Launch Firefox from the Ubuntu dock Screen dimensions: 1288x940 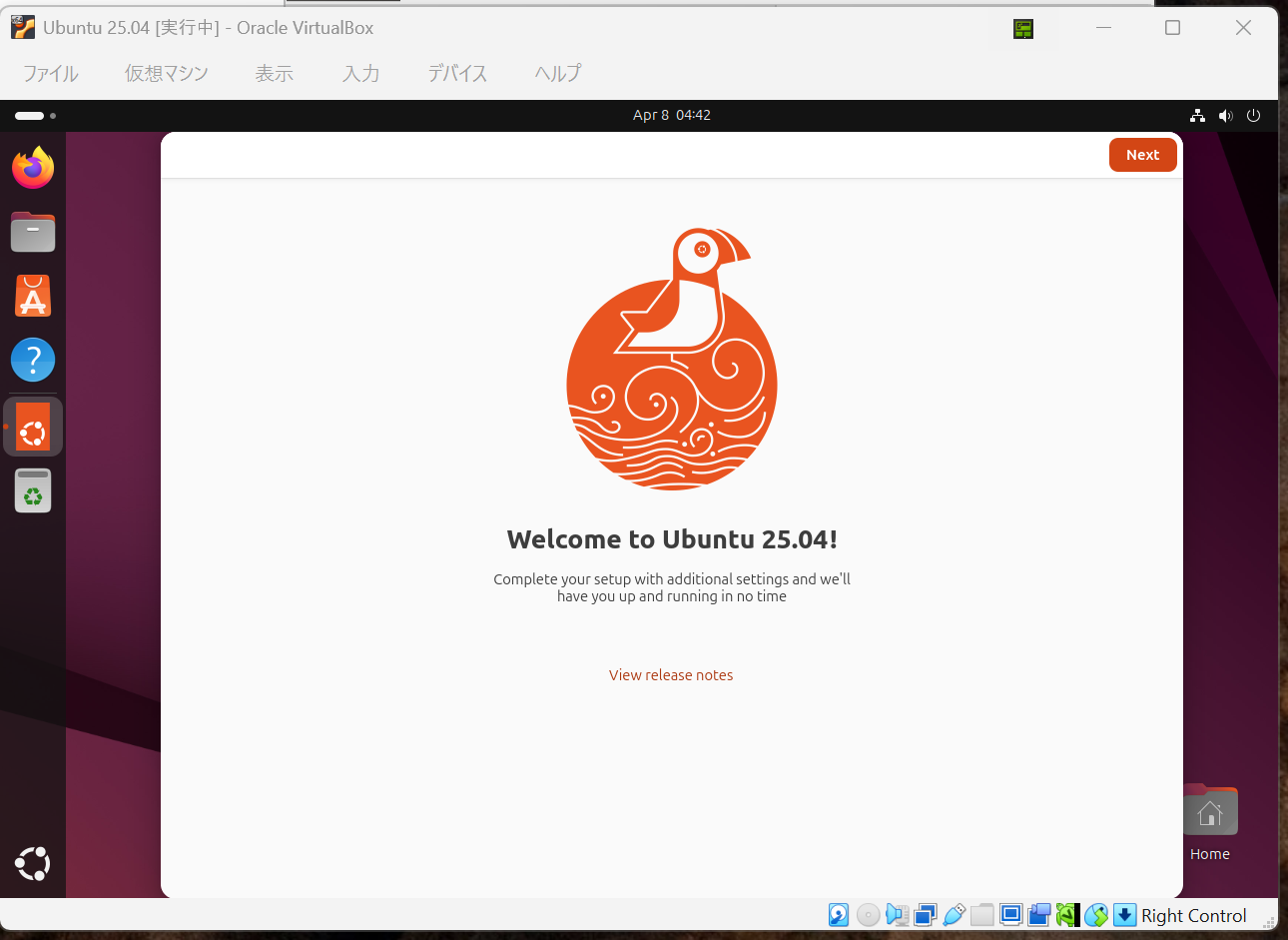(33, 168)
